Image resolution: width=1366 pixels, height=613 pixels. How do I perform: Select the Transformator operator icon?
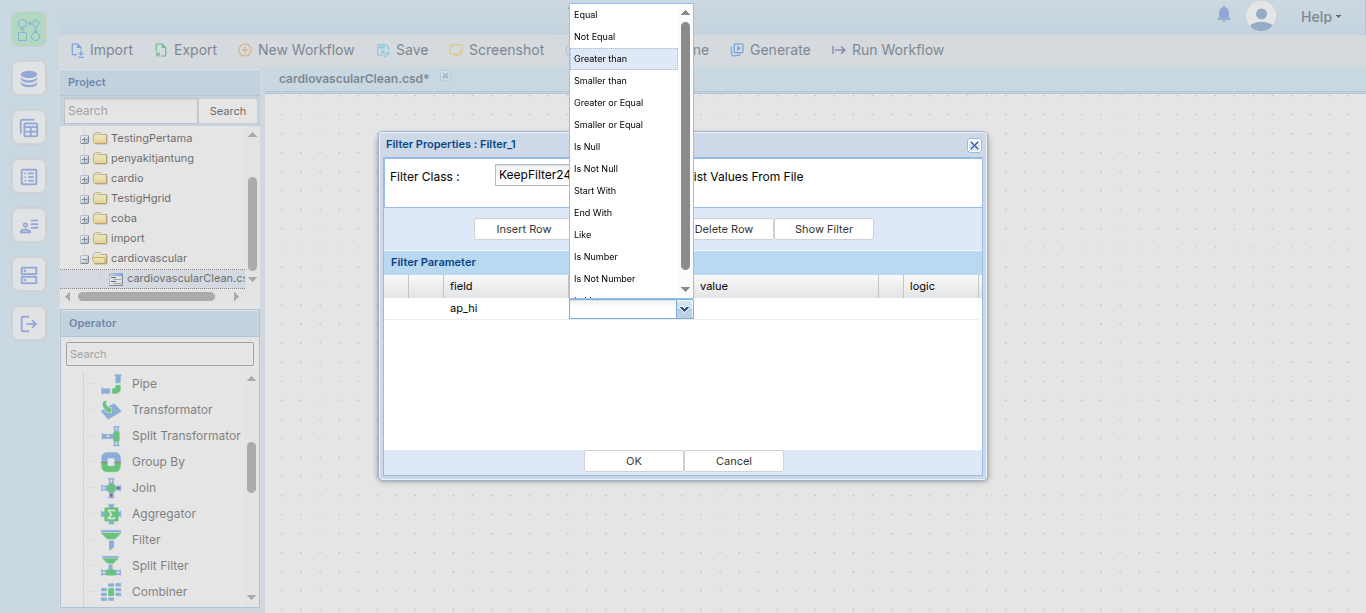coord(111,410)
